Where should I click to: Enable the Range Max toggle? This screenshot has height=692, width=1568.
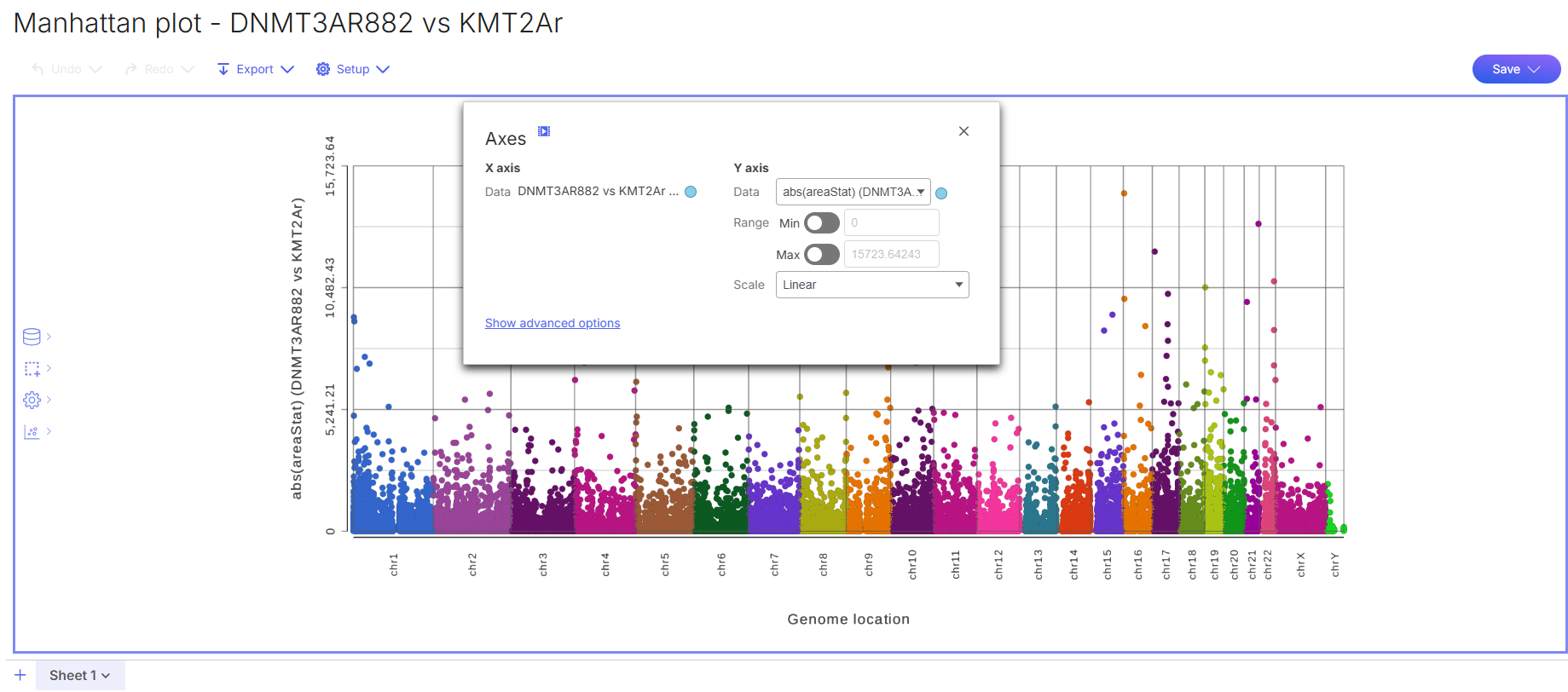tap(821, 255)
